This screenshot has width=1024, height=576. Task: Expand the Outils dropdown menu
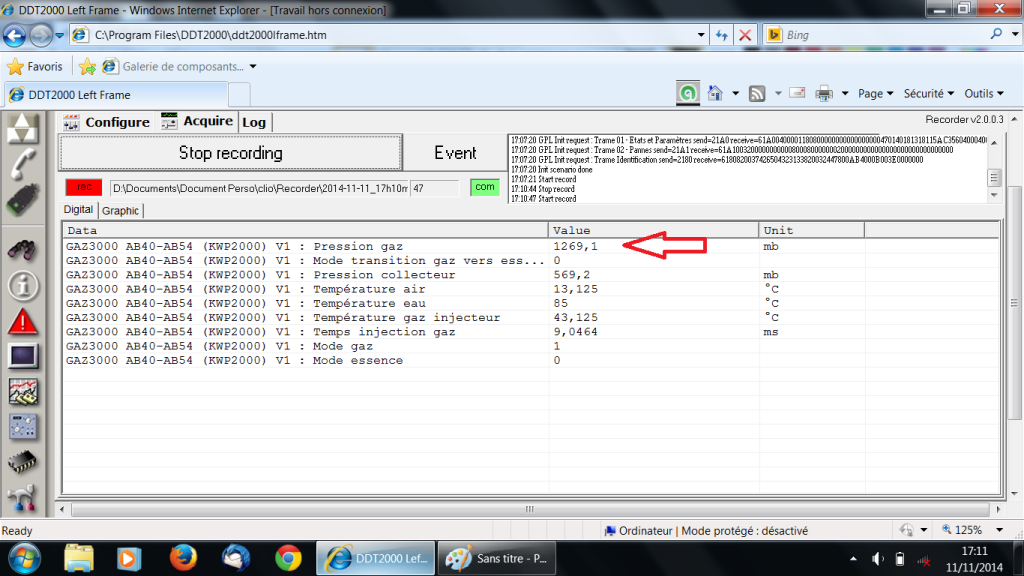coord(984,93)
